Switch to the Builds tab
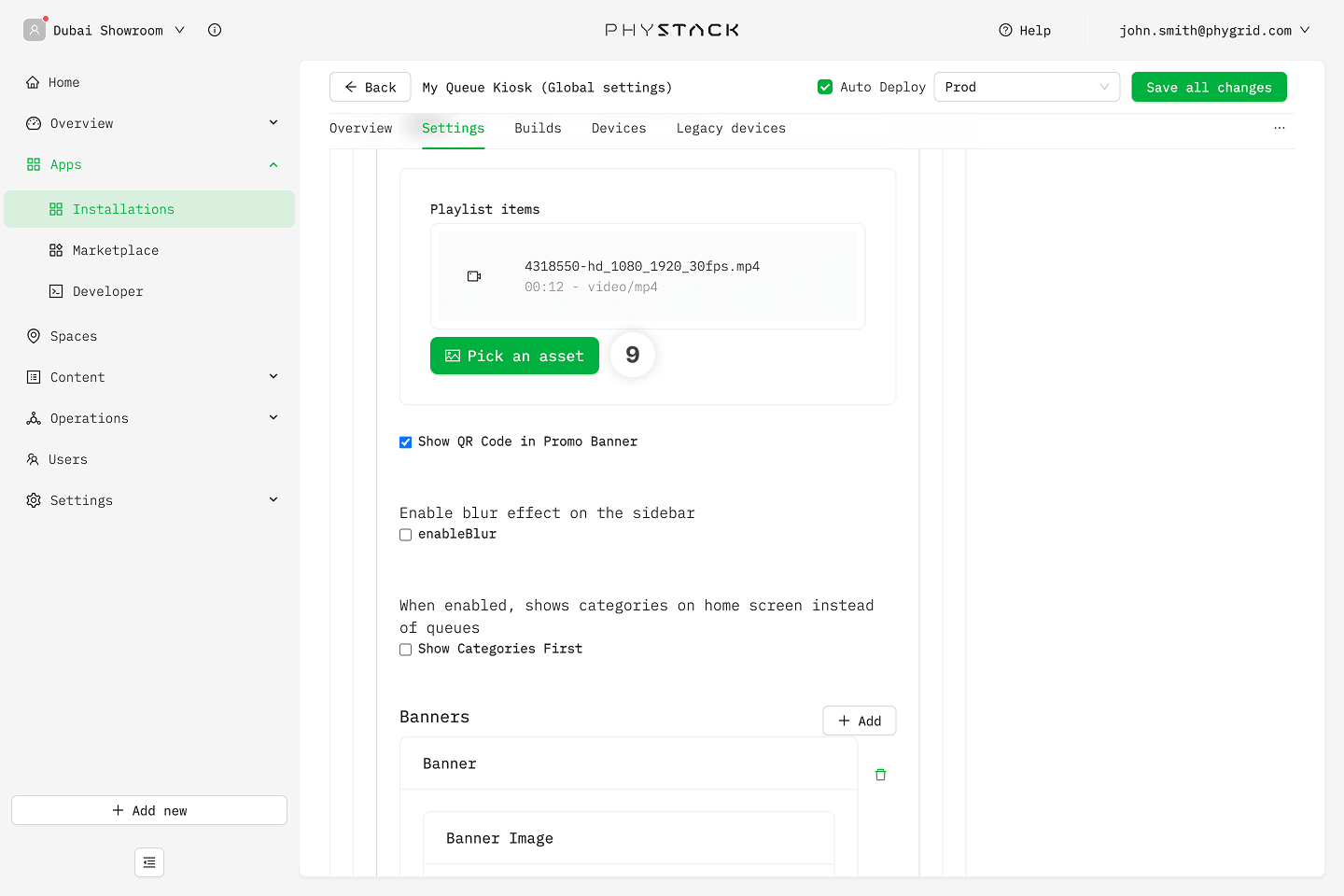 pyautogui.click(x=538, y=128)
